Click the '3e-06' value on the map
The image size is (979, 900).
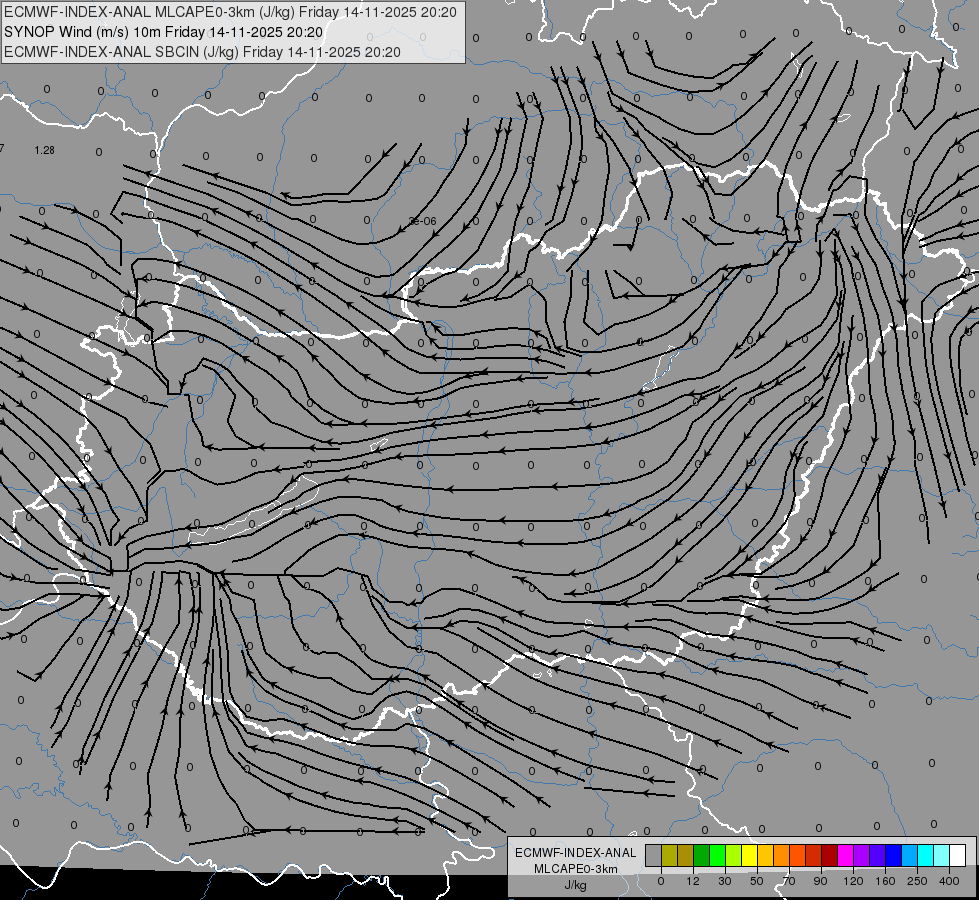click(423, 221)
